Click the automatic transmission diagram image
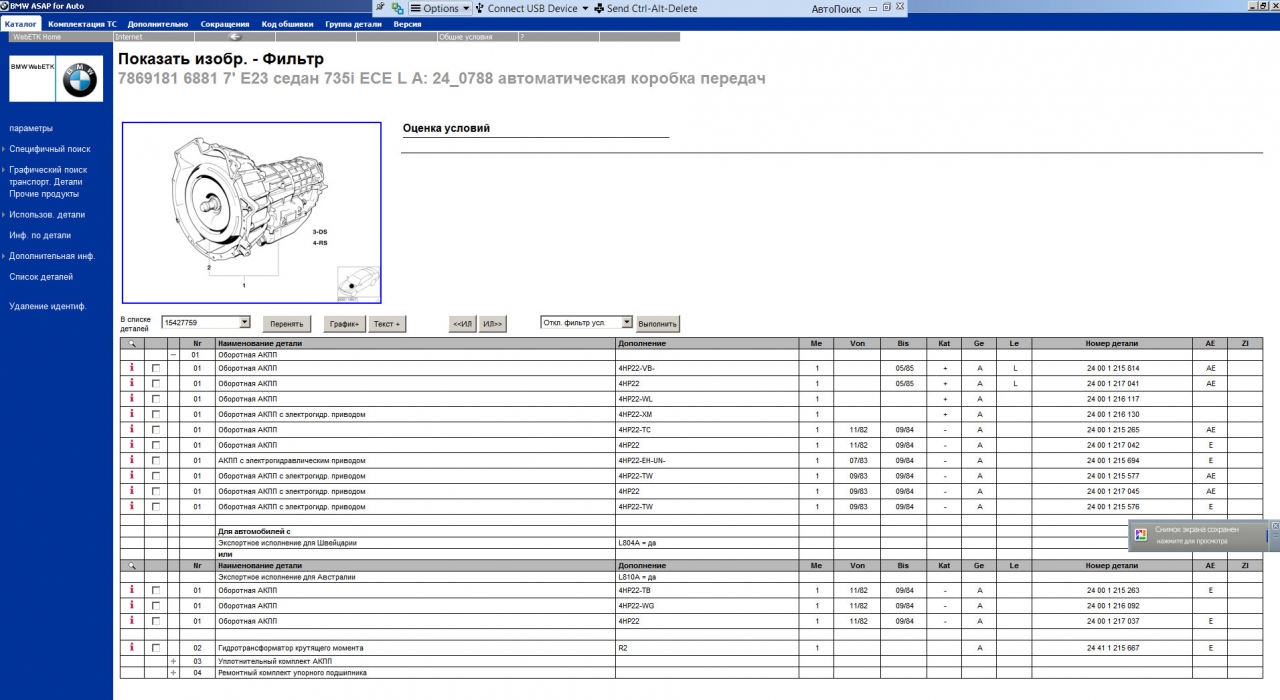 click(250, 211)
